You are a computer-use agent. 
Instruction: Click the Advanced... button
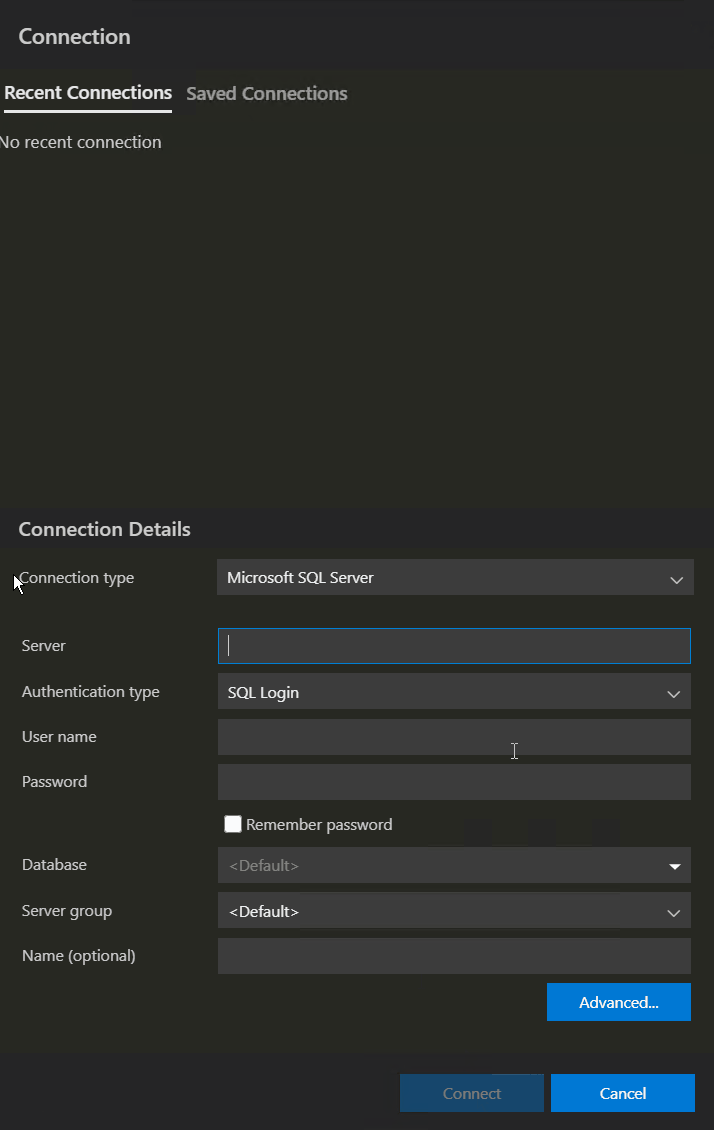(x=618, y=1002)
